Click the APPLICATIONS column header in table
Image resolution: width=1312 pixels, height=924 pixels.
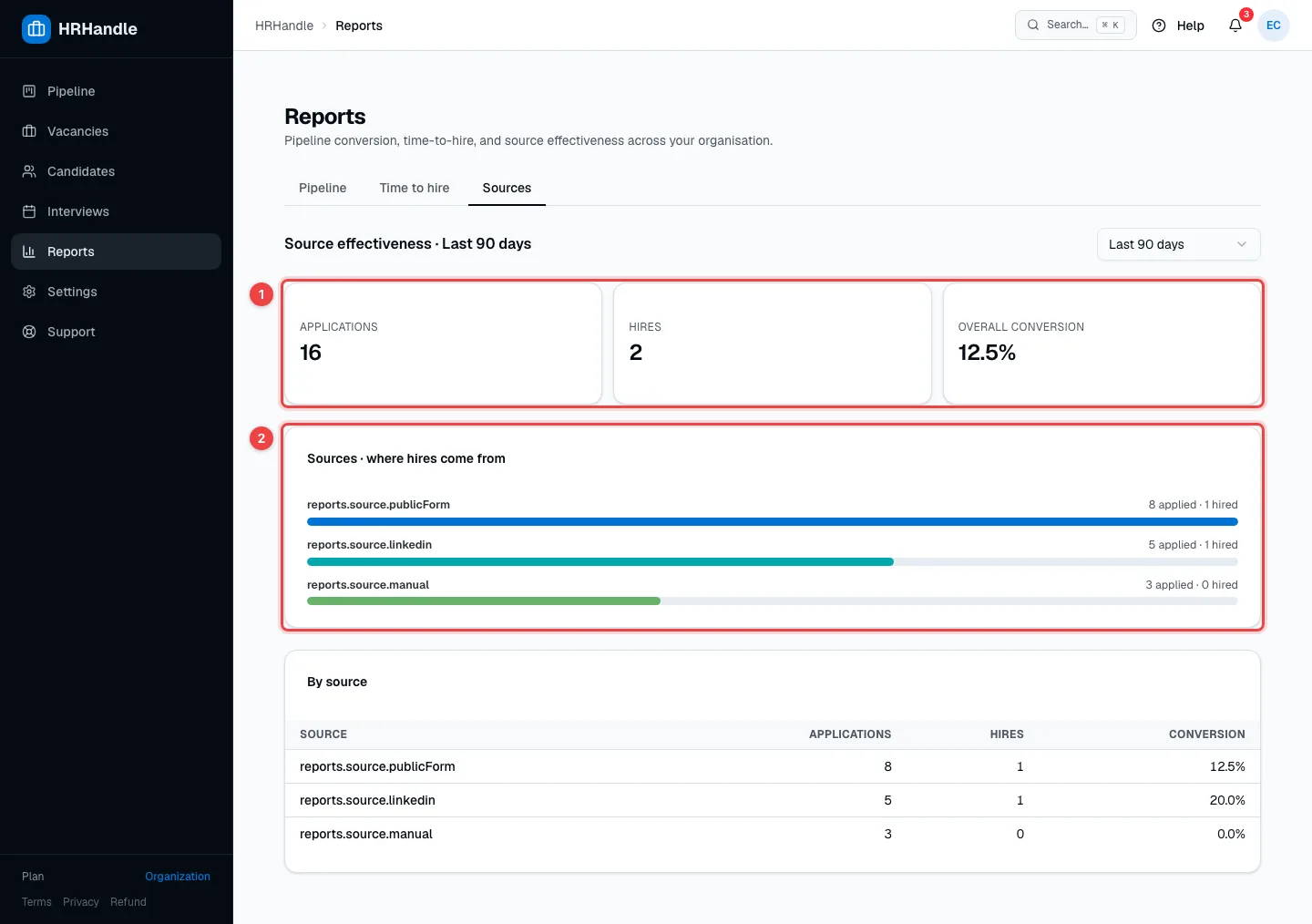[850, 734]
